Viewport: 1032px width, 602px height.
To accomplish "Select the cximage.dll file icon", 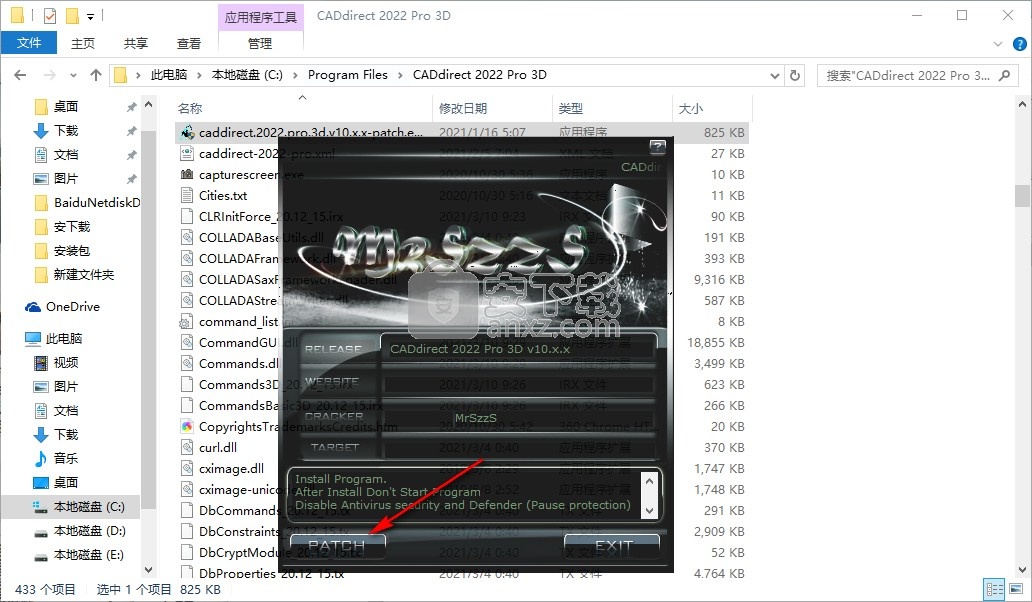I will click(x=187, y=468).
